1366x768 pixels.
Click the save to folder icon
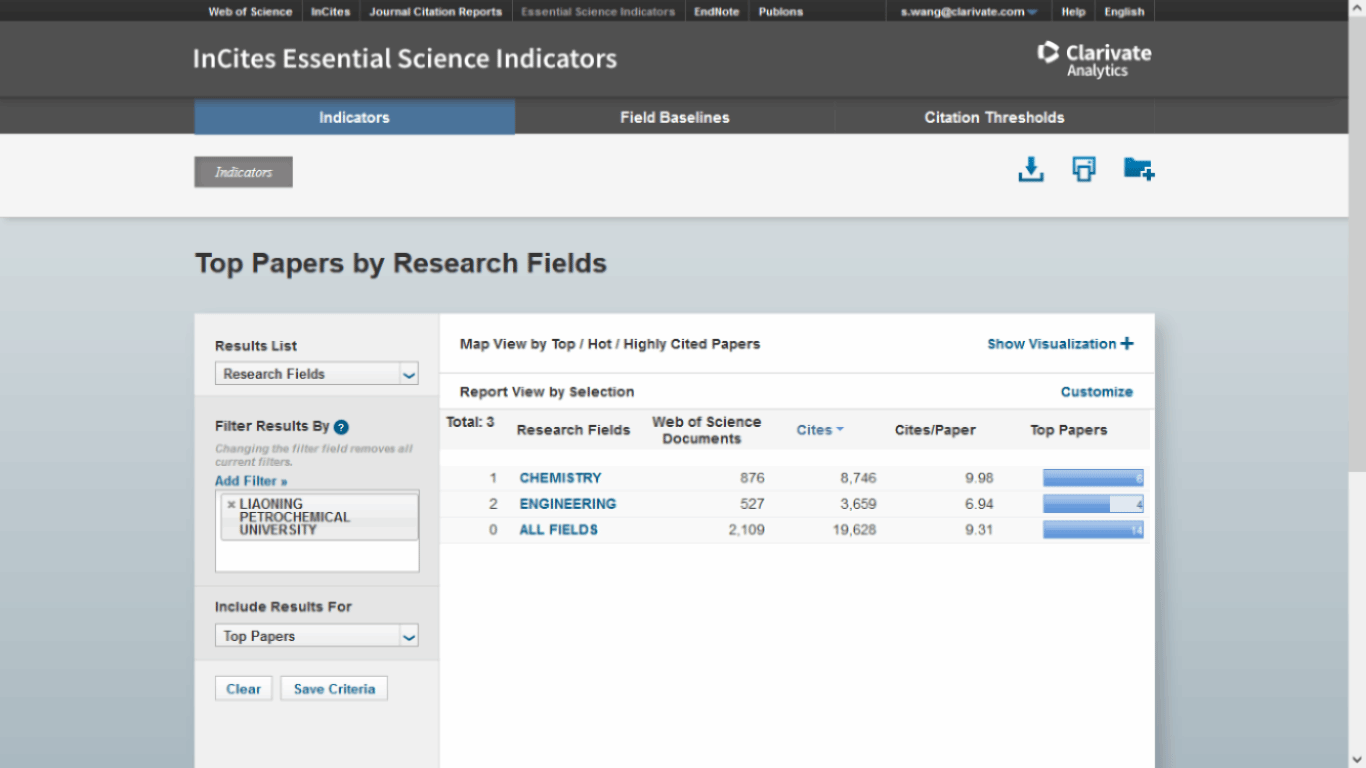(1139, 169)
